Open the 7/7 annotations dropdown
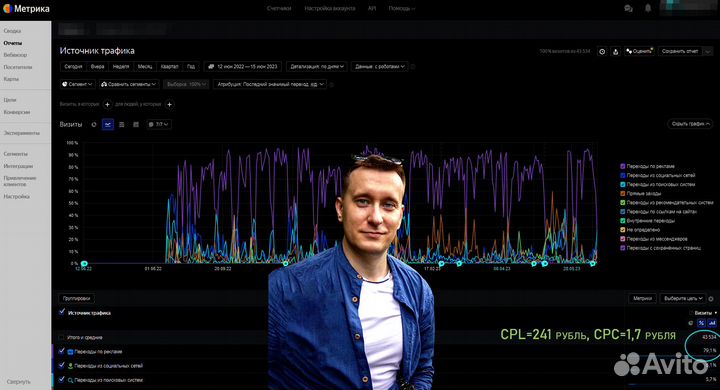 point(158,124)
